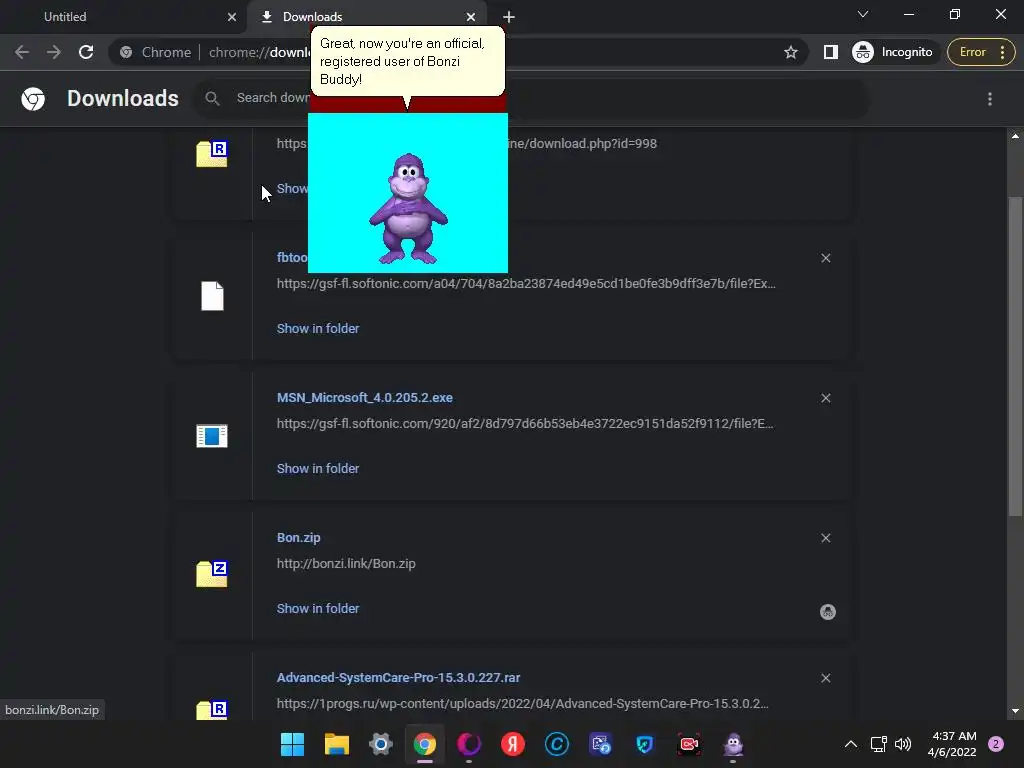
Task: Close the Downloads tab
Action: click(471, 17)
